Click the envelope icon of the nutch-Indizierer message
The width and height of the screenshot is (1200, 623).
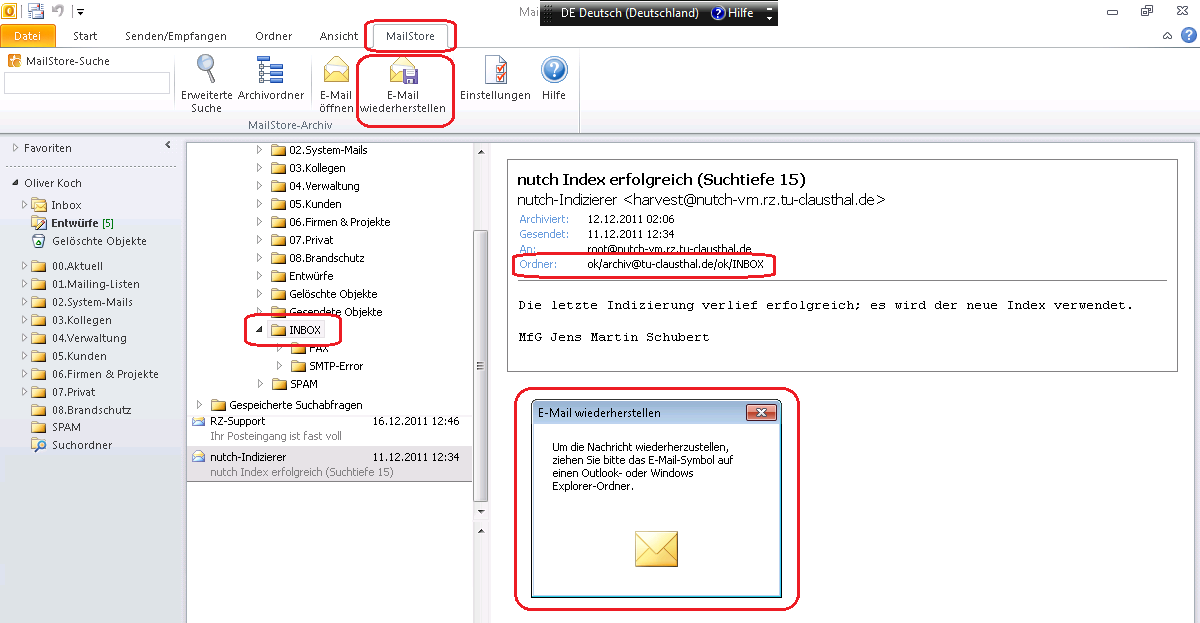pyautogui.click(x=199, y=457)
